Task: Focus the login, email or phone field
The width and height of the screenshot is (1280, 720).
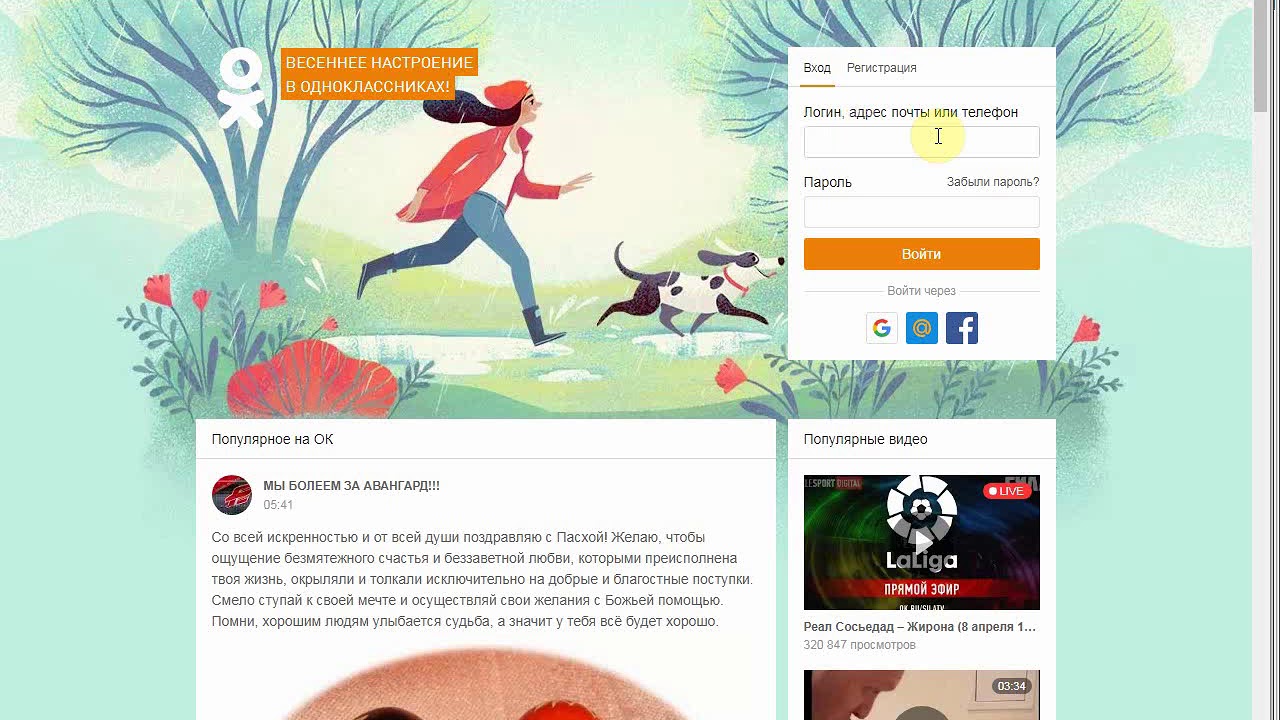Action: (x=922, y=142)
